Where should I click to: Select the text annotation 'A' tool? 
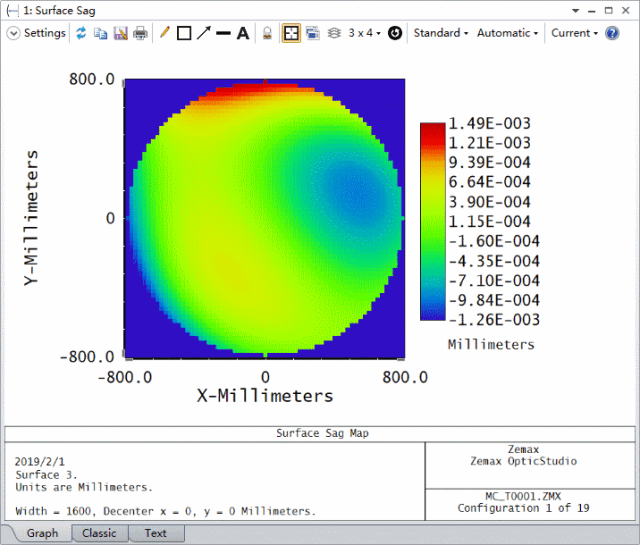242,33
